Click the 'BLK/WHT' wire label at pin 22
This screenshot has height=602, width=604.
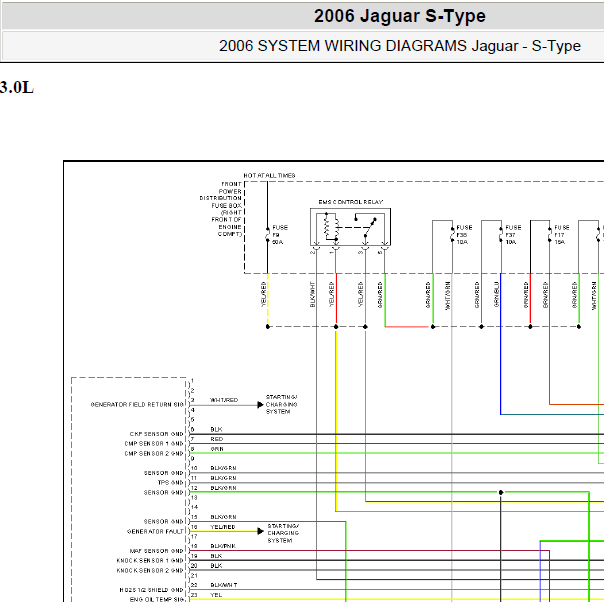click(x=224, y=585)
